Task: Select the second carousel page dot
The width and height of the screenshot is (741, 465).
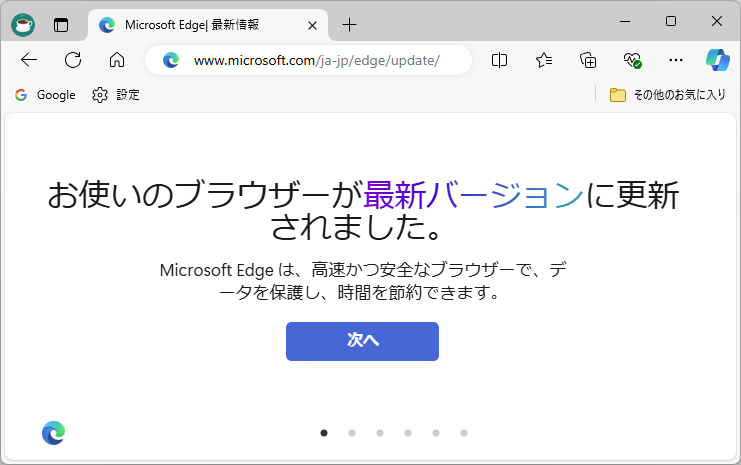Action: [x=352, y=433]
